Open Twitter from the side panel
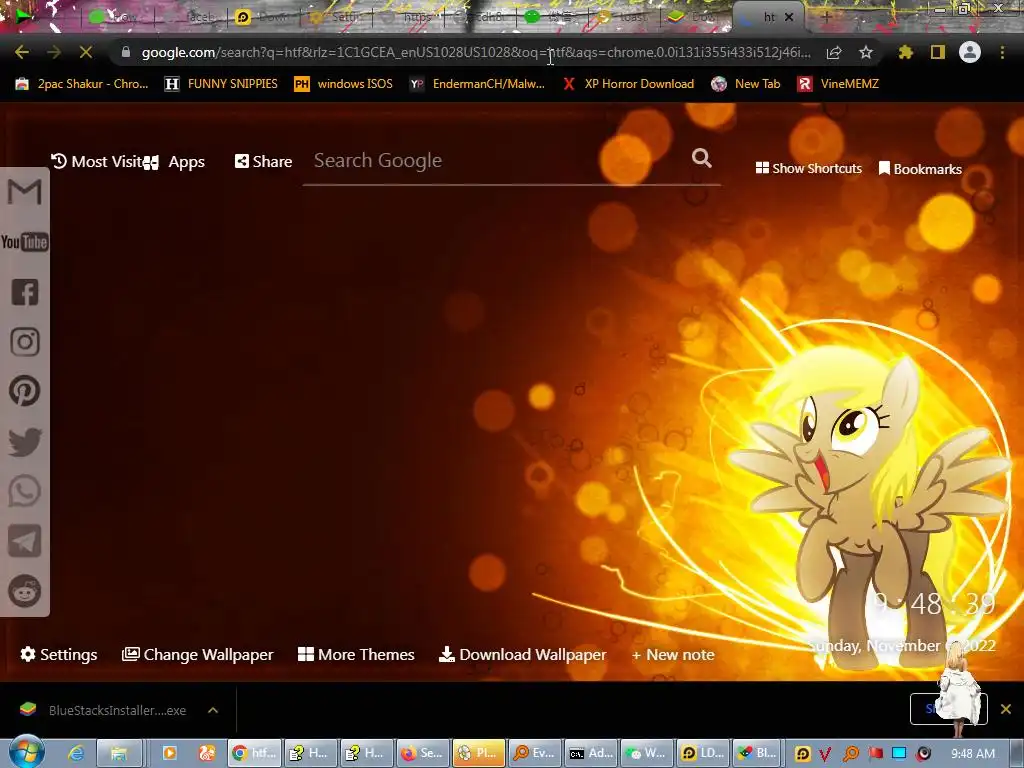1024x768 pixels. pyautogui.click(x=25, y=441)
